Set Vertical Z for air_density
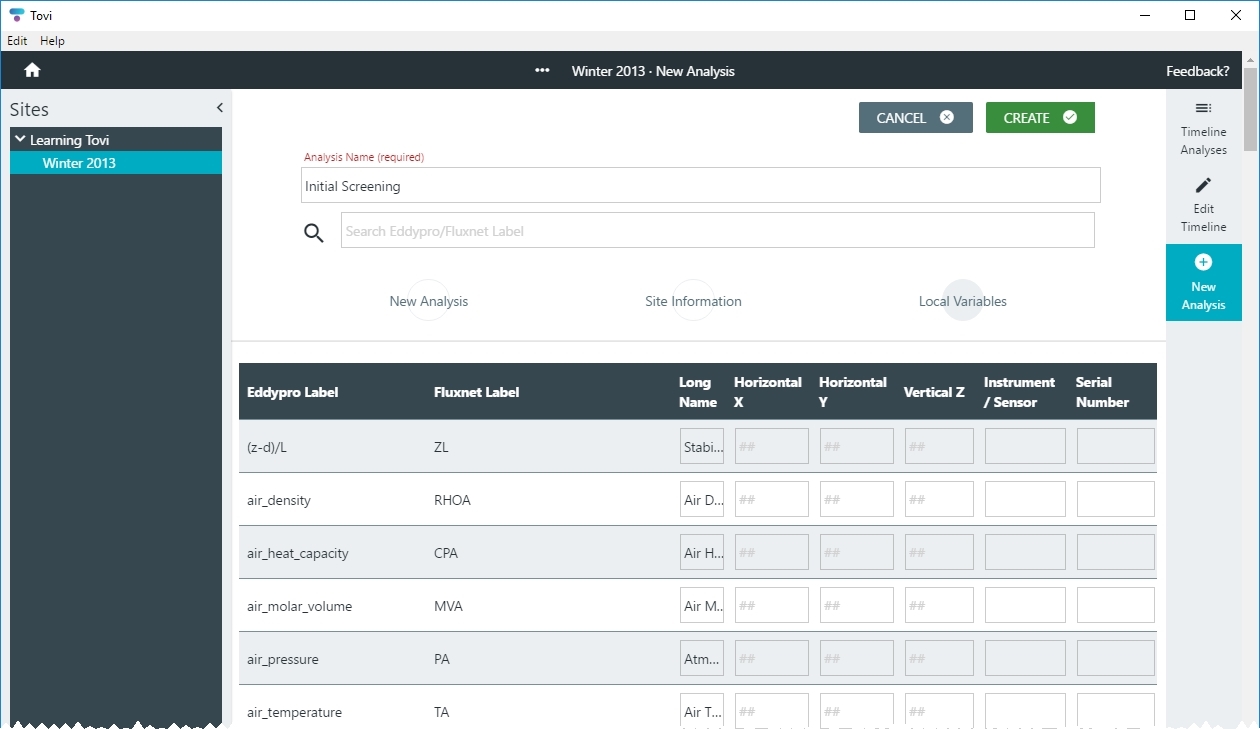This screenshot has height=729, width=1260. 939,499
